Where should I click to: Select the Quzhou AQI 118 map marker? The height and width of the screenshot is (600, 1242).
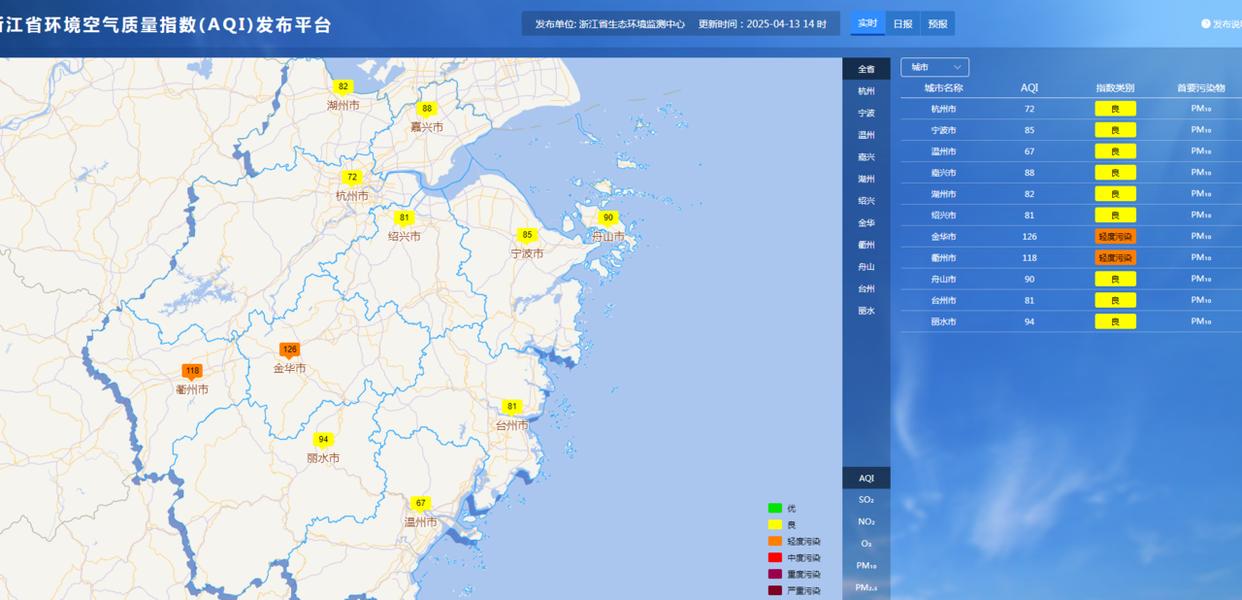click(192, 371)
